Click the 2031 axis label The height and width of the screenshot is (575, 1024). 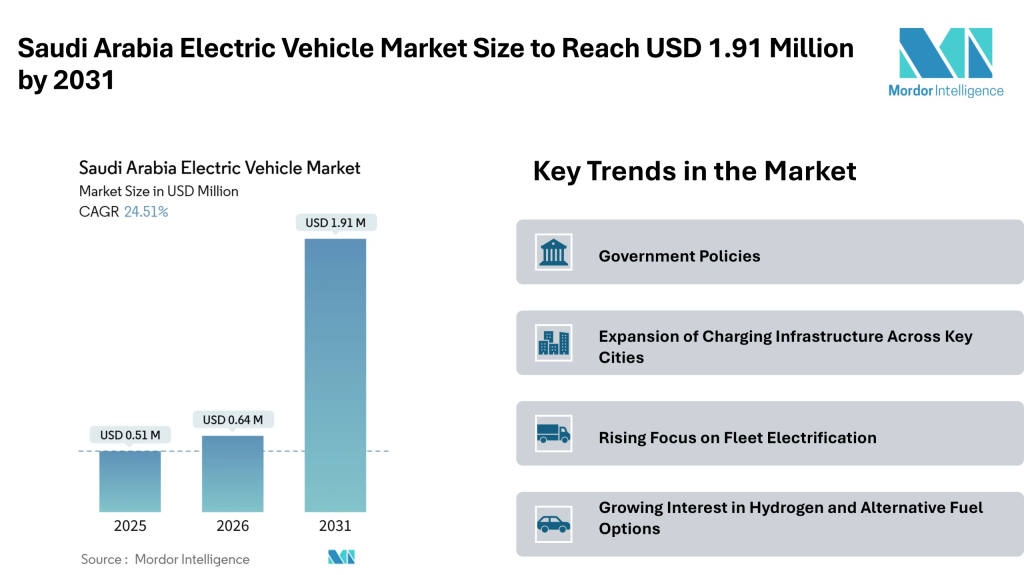(336, 526)
